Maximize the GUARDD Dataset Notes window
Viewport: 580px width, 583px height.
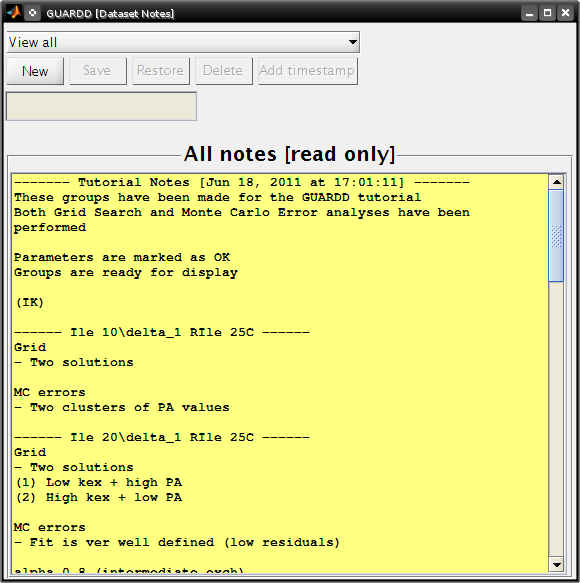point(547,13)
